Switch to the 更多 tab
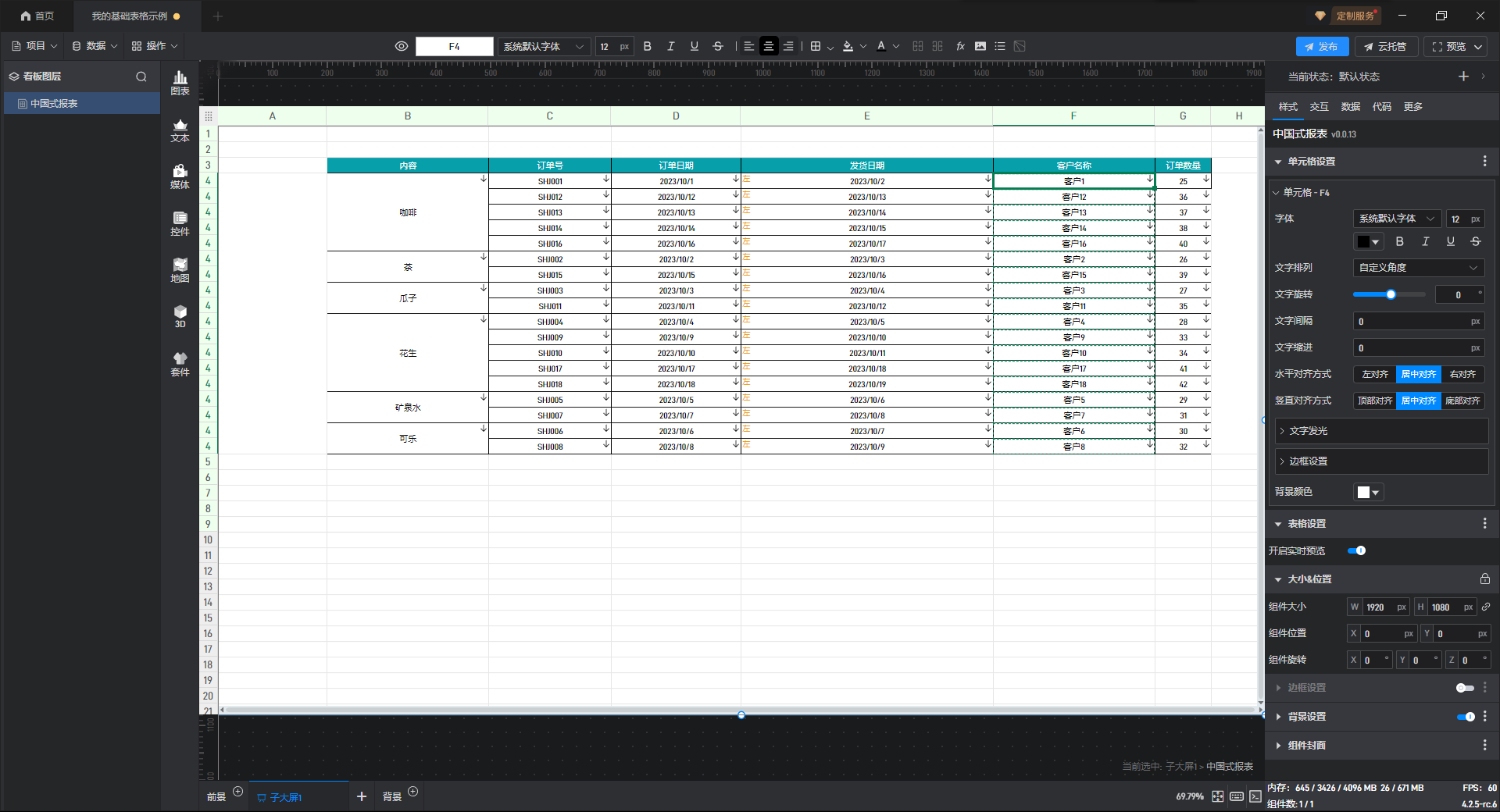The height and width of the screenshot is (812, 1500). click(x=1413, y=107)
